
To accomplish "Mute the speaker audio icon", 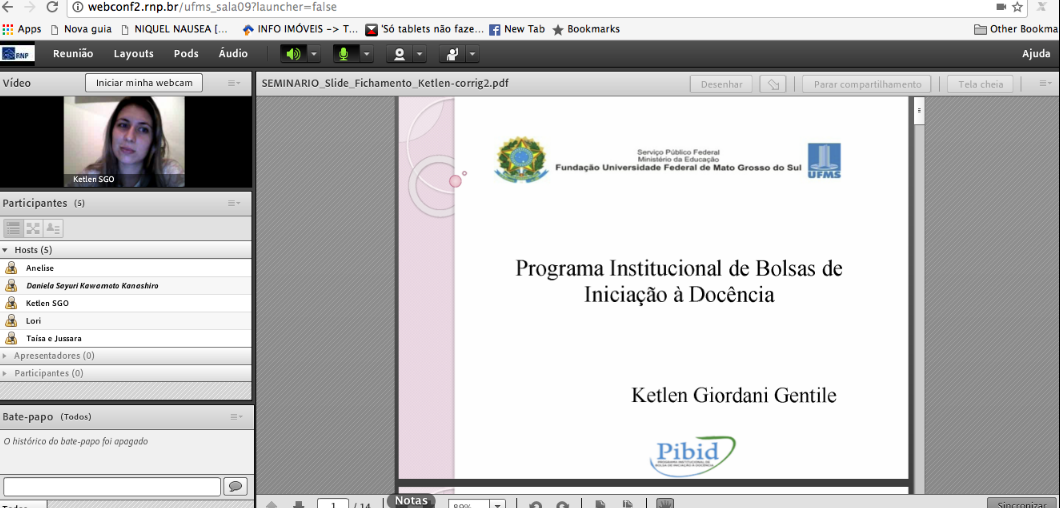I will coord(292,54).
